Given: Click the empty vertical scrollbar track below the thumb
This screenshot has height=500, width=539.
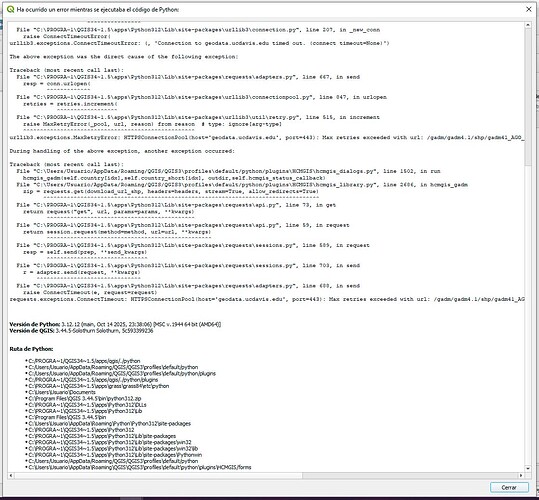Looking at the screenshot, I should click(x=528, y=315).
